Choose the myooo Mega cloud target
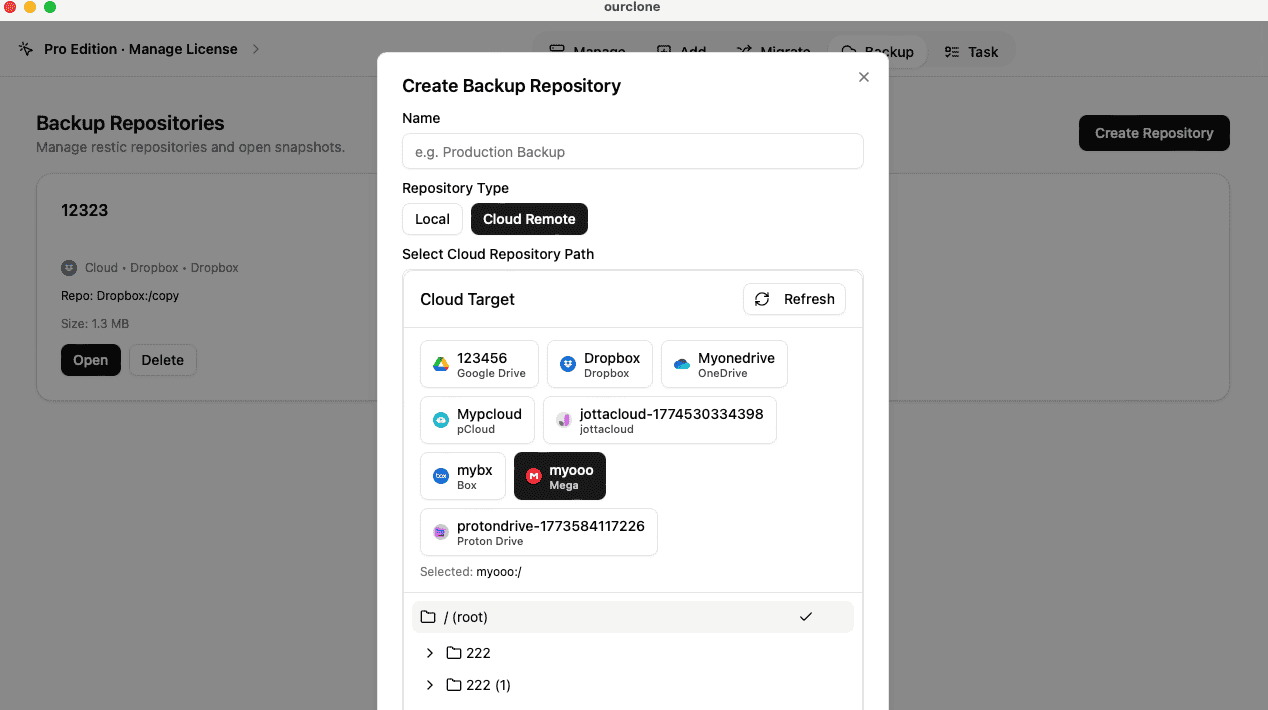Screen dimensions: 1268x710 point(559,476)
